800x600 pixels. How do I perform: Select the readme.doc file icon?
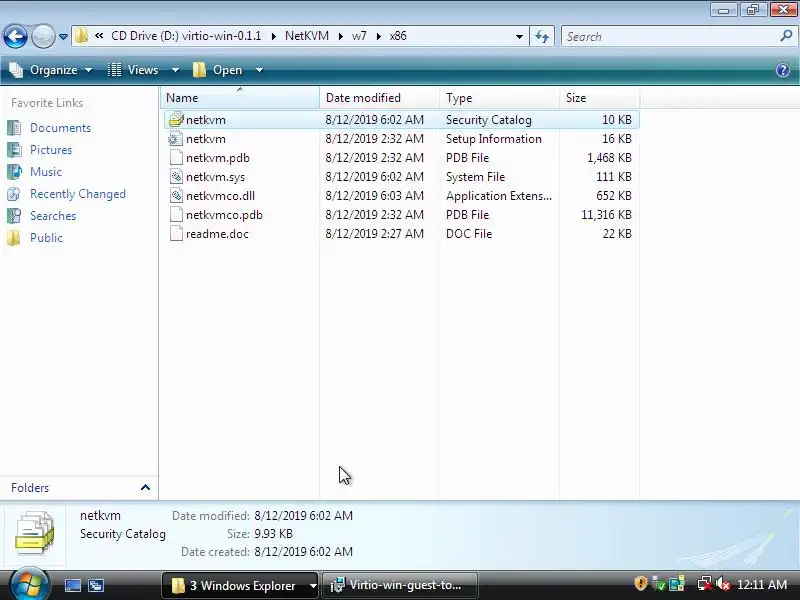tap(176, 234)
